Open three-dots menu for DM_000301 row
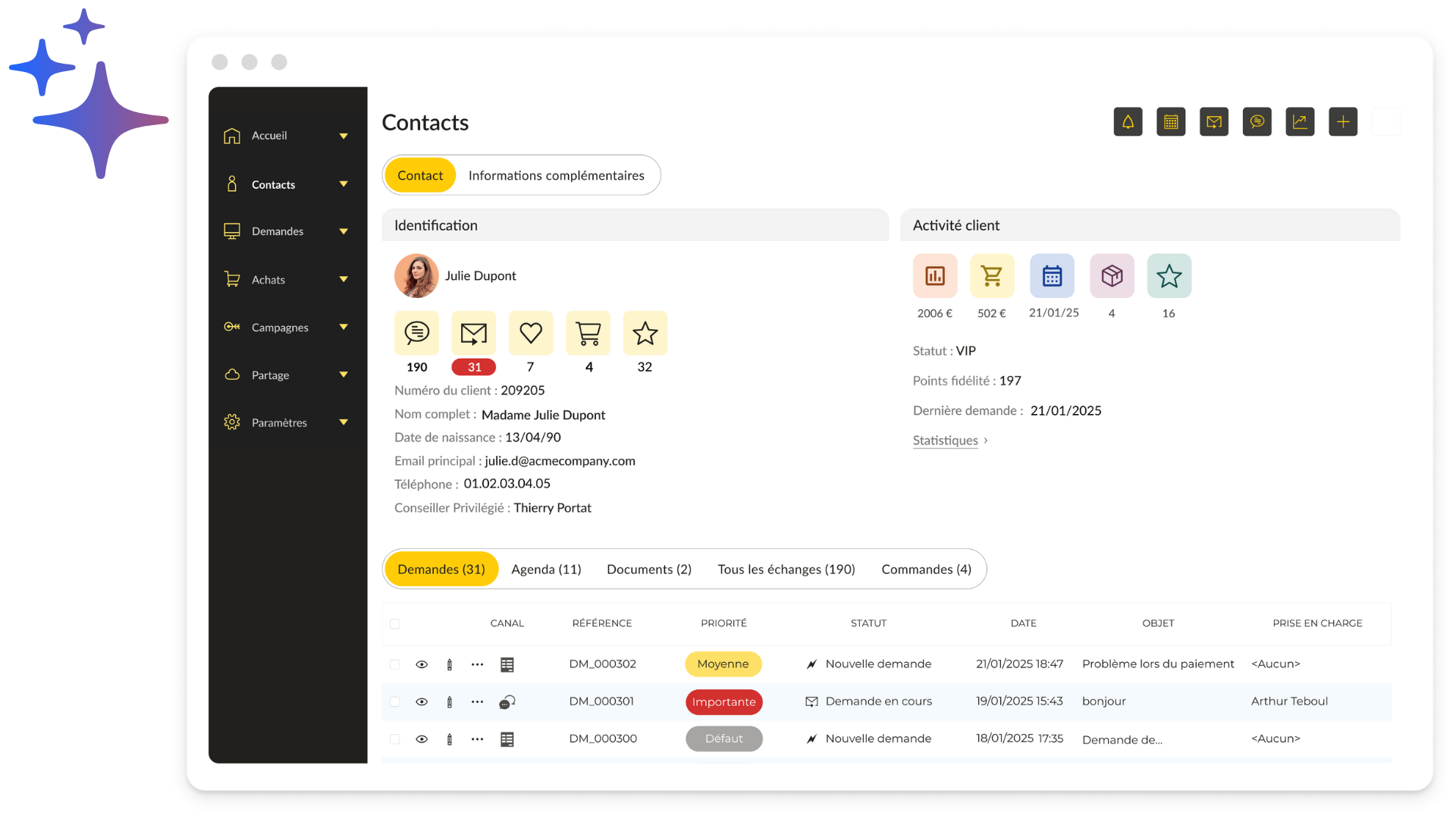 tap(477, 702)
